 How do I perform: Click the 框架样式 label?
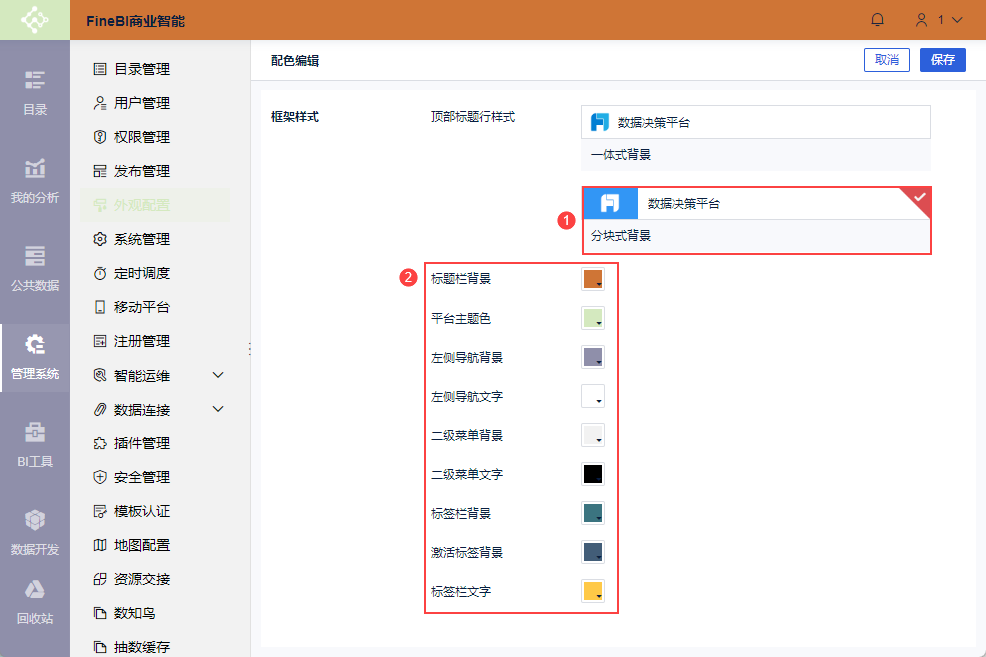pos(295,117)
